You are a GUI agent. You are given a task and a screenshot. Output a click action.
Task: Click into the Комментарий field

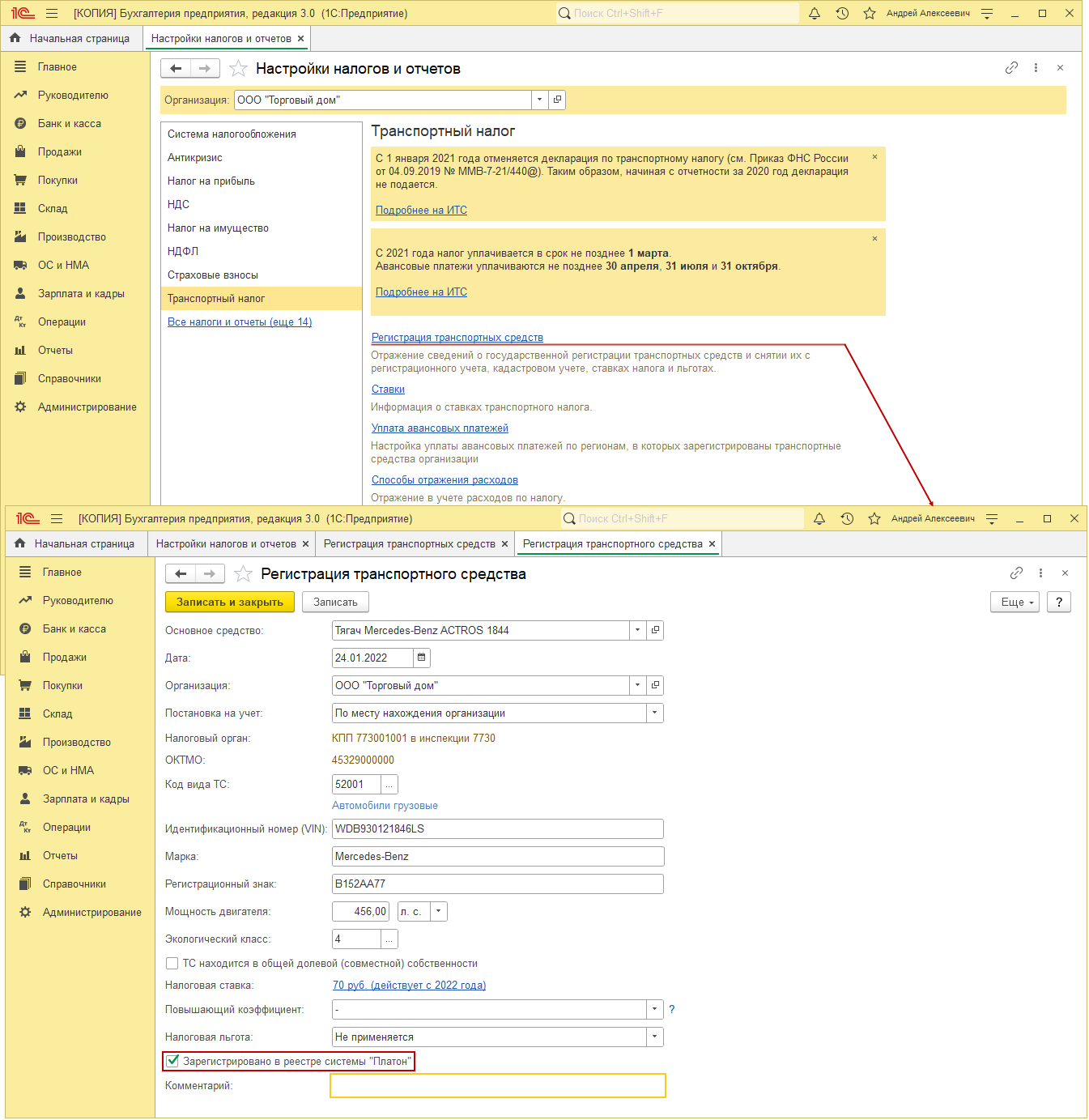(498, 1086)
